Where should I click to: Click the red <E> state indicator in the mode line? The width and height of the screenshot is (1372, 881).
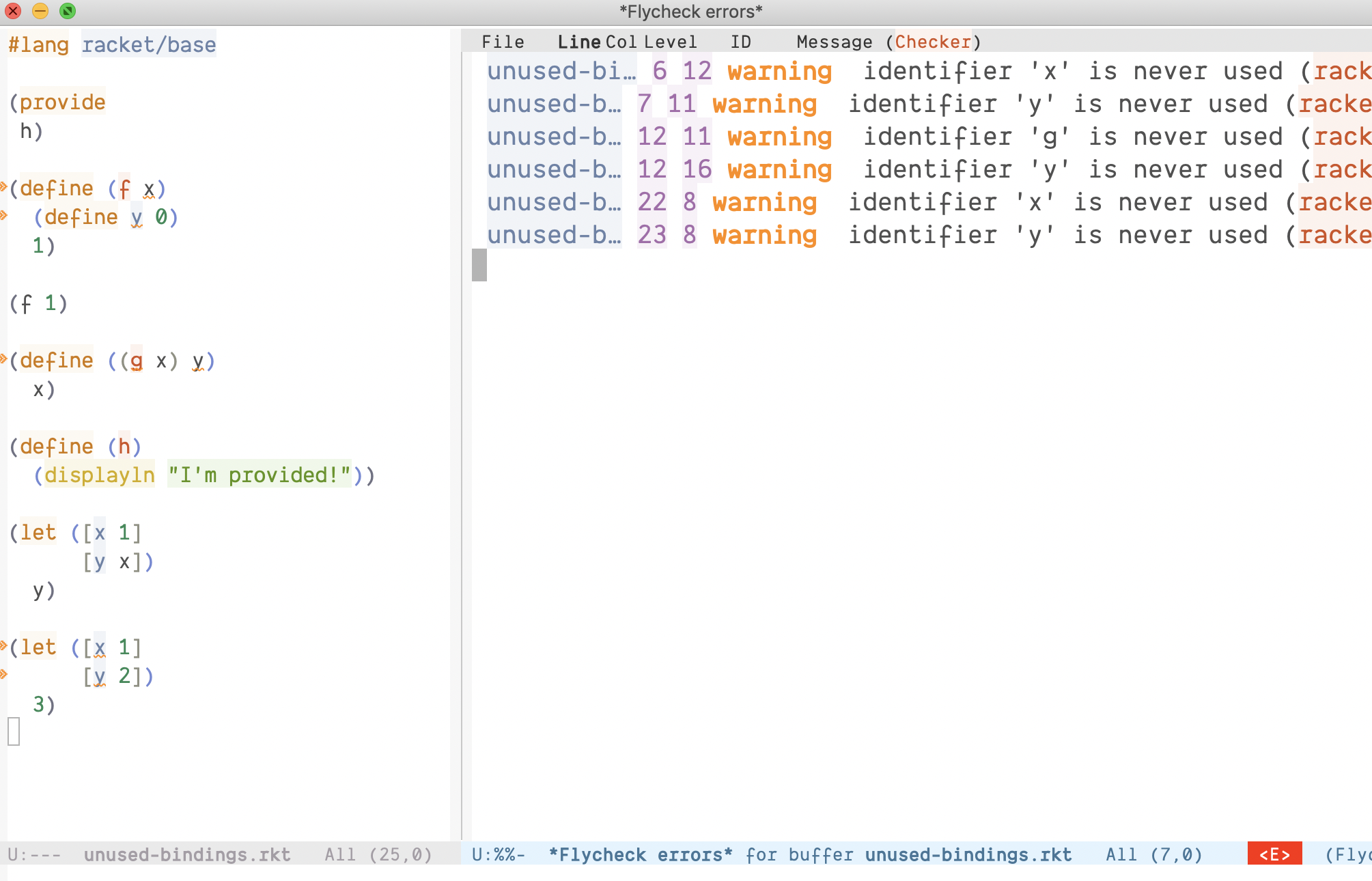[x=1274, y=854]
